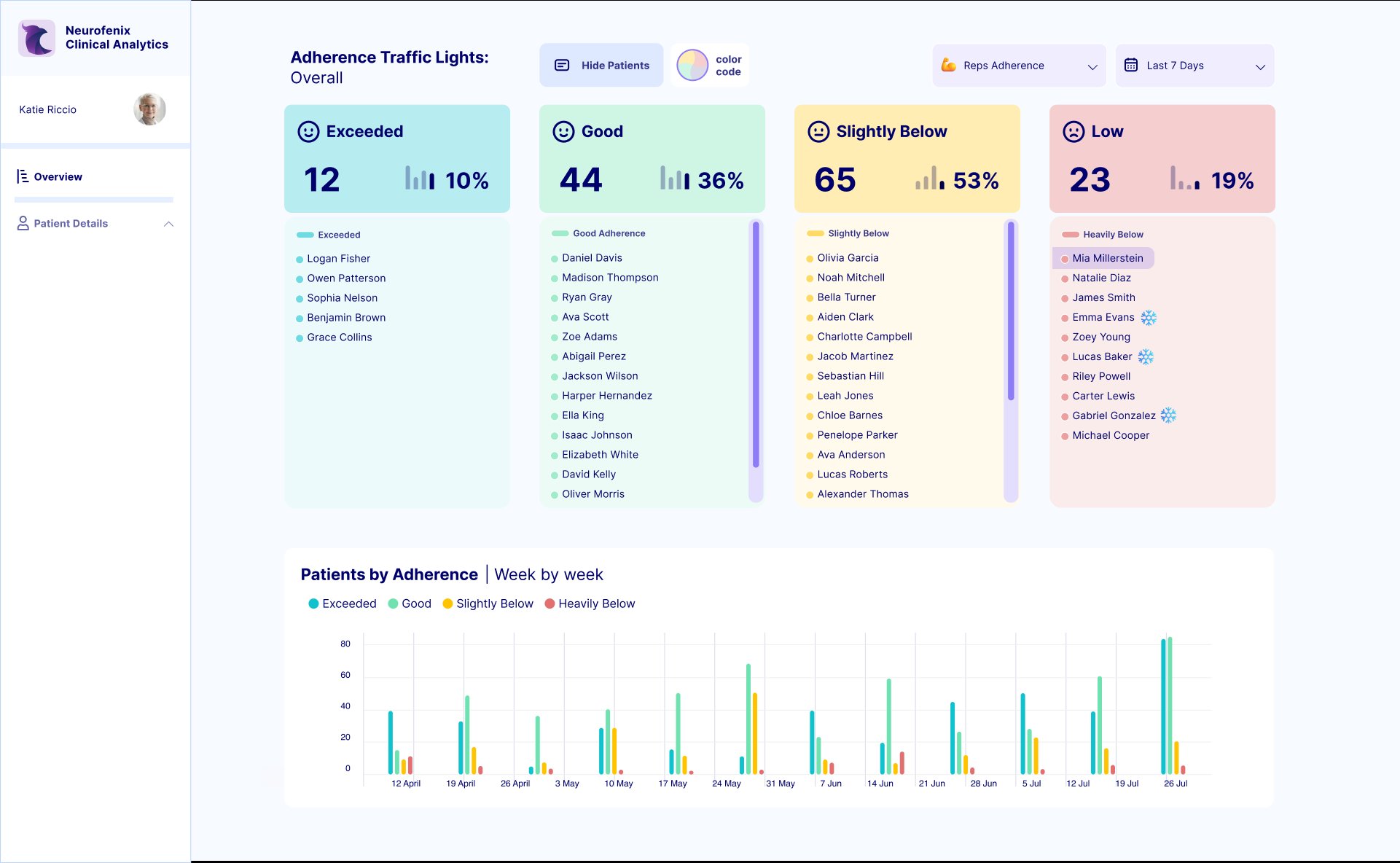
Task: Click the color code pie swatch
Action: [692, 65]
